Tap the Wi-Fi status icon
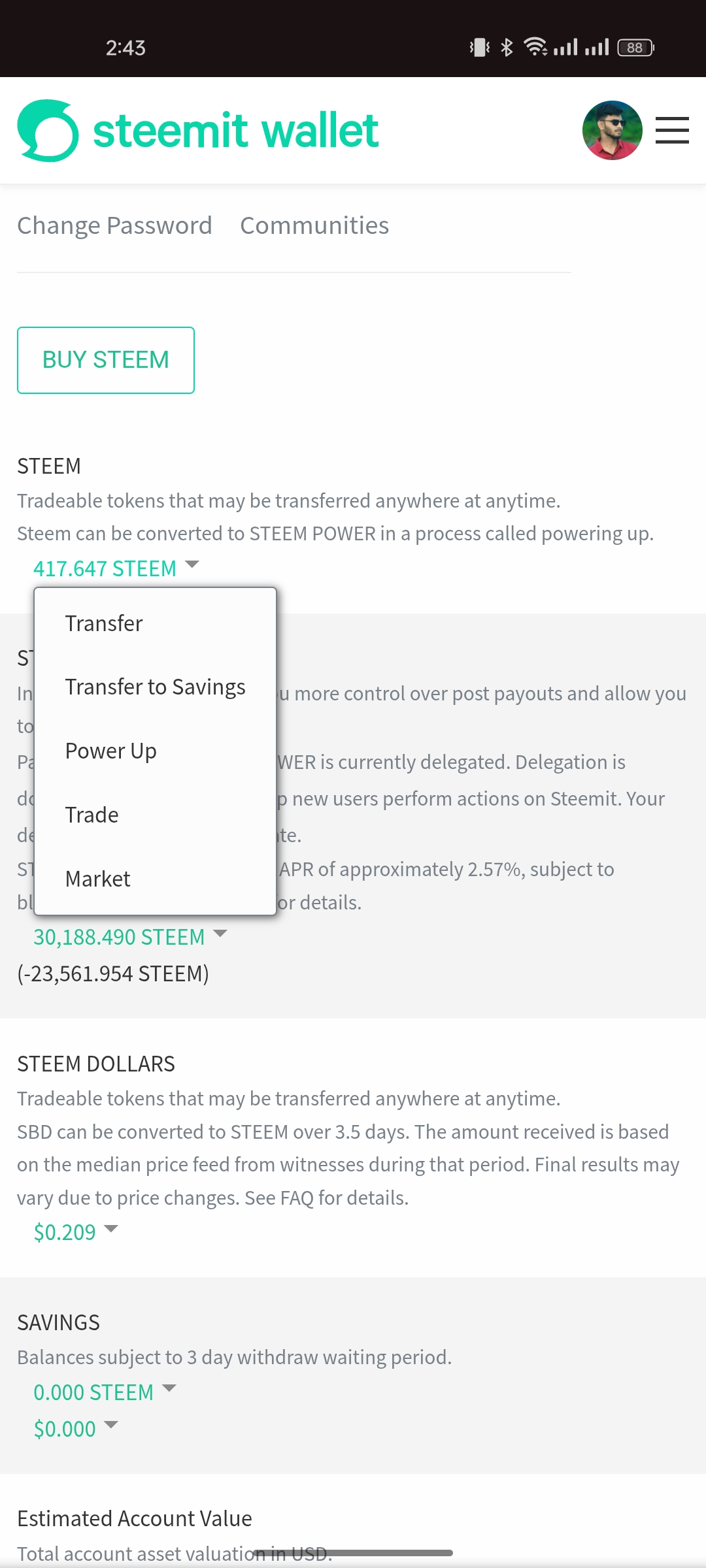Viewport: 706px width, 1568px height. 535,48
